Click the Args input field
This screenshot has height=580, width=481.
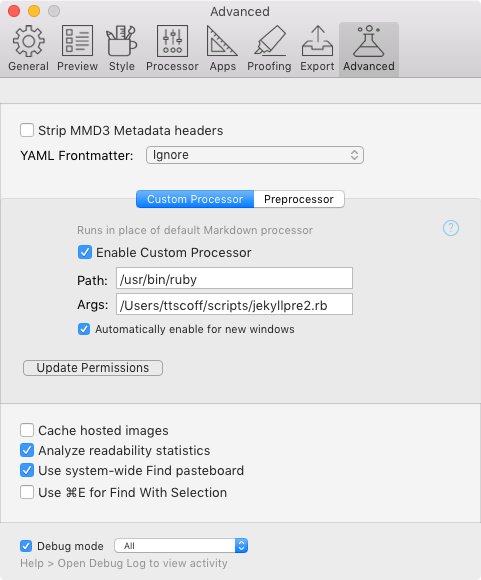click(x=234, y=304)
